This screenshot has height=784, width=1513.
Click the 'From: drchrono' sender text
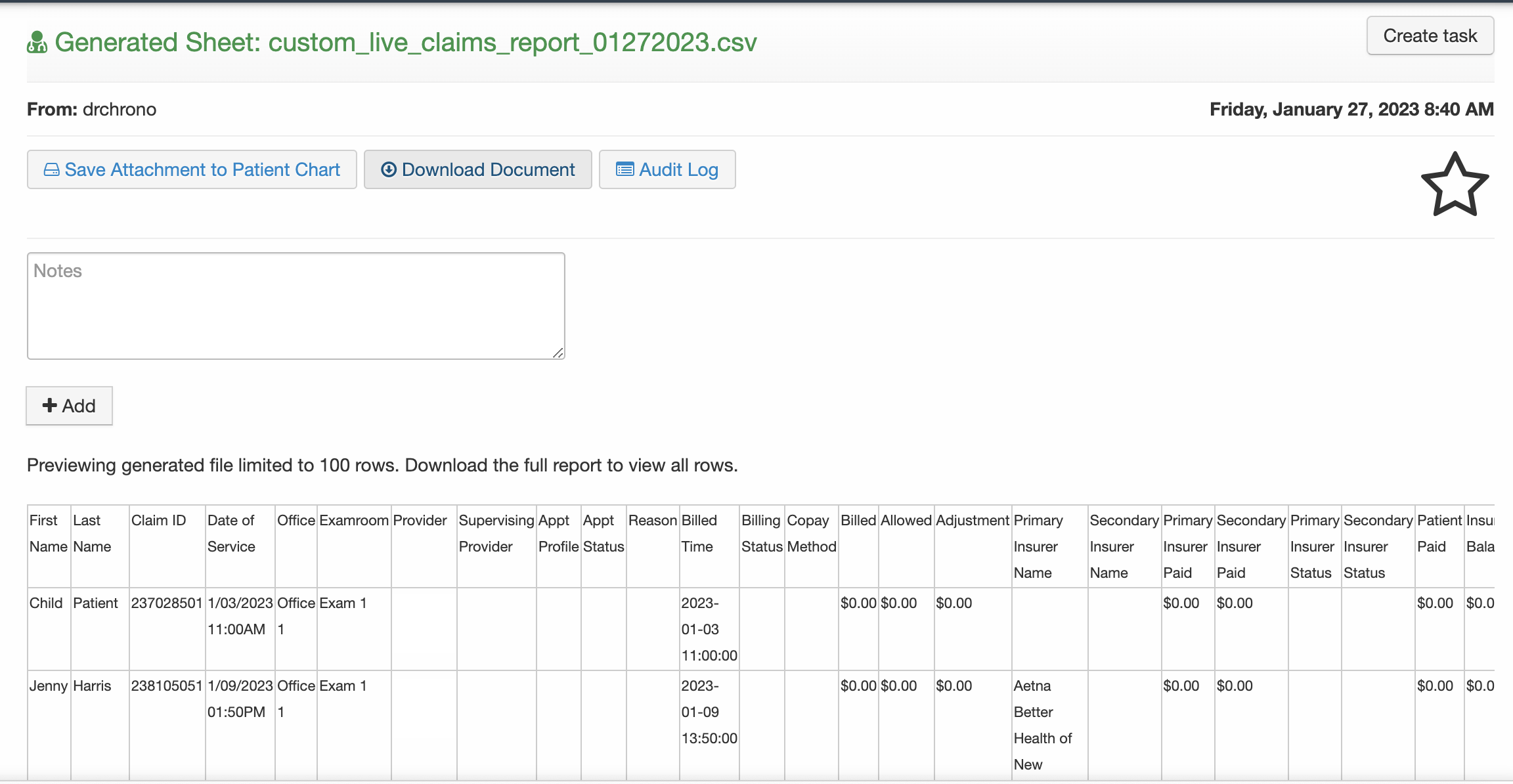[91, 109]
